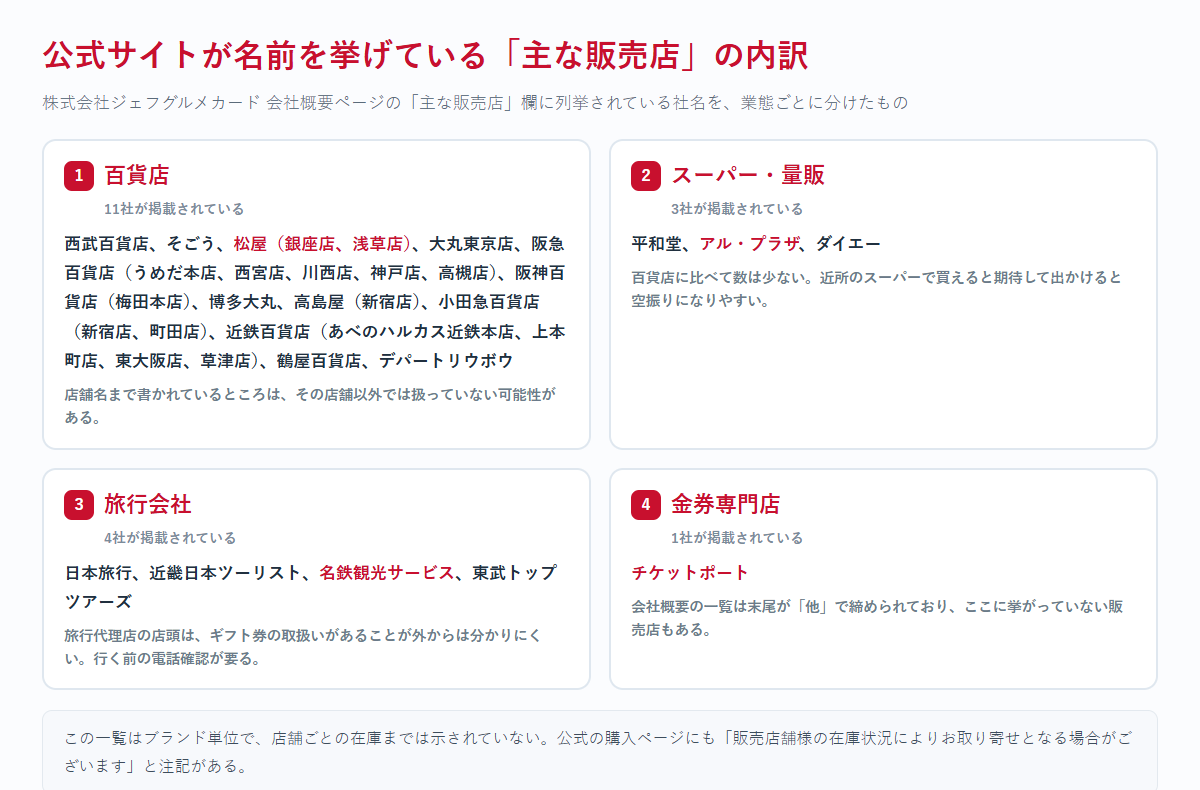This screenshot has width=1200, height=790.
Task: Click the red text アル・プラザ
Action: [x=750, y=243]
